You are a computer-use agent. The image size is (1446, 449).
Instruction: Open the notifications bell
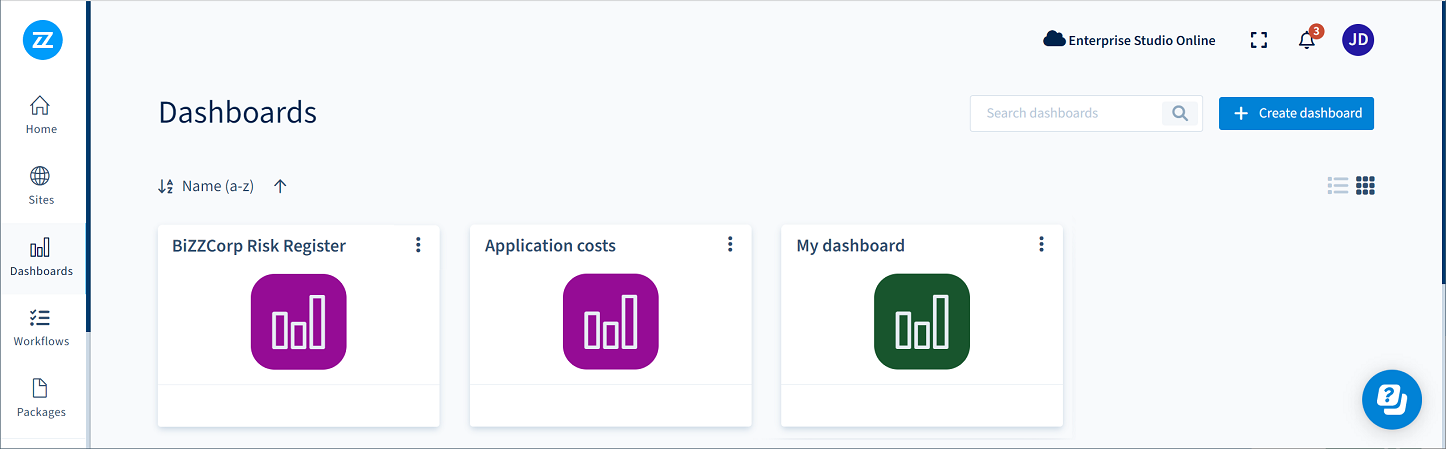pyautogui.click(x=1306, y=40)
